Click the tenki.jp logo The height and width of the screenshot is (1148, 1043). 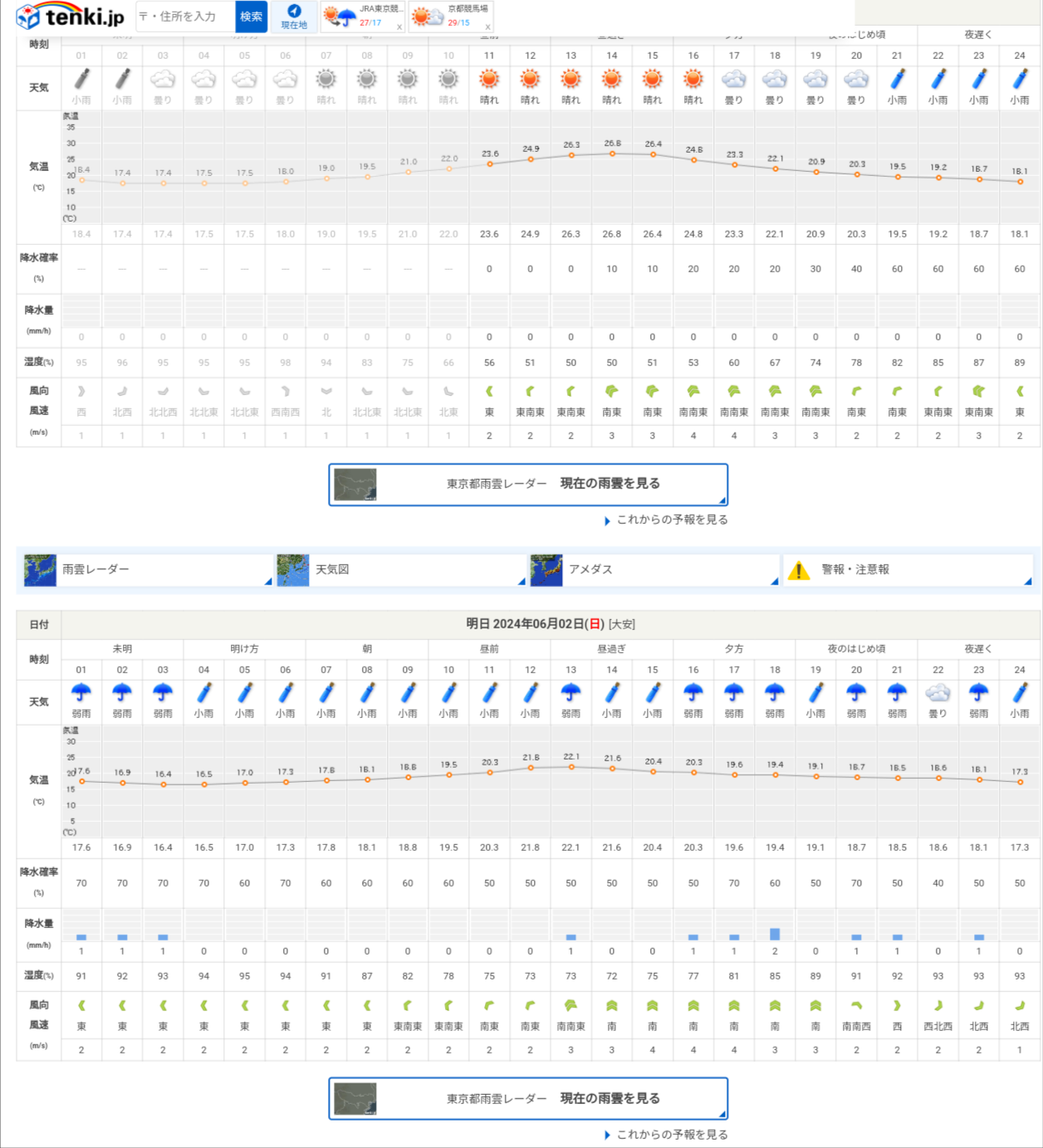[71, 17]
